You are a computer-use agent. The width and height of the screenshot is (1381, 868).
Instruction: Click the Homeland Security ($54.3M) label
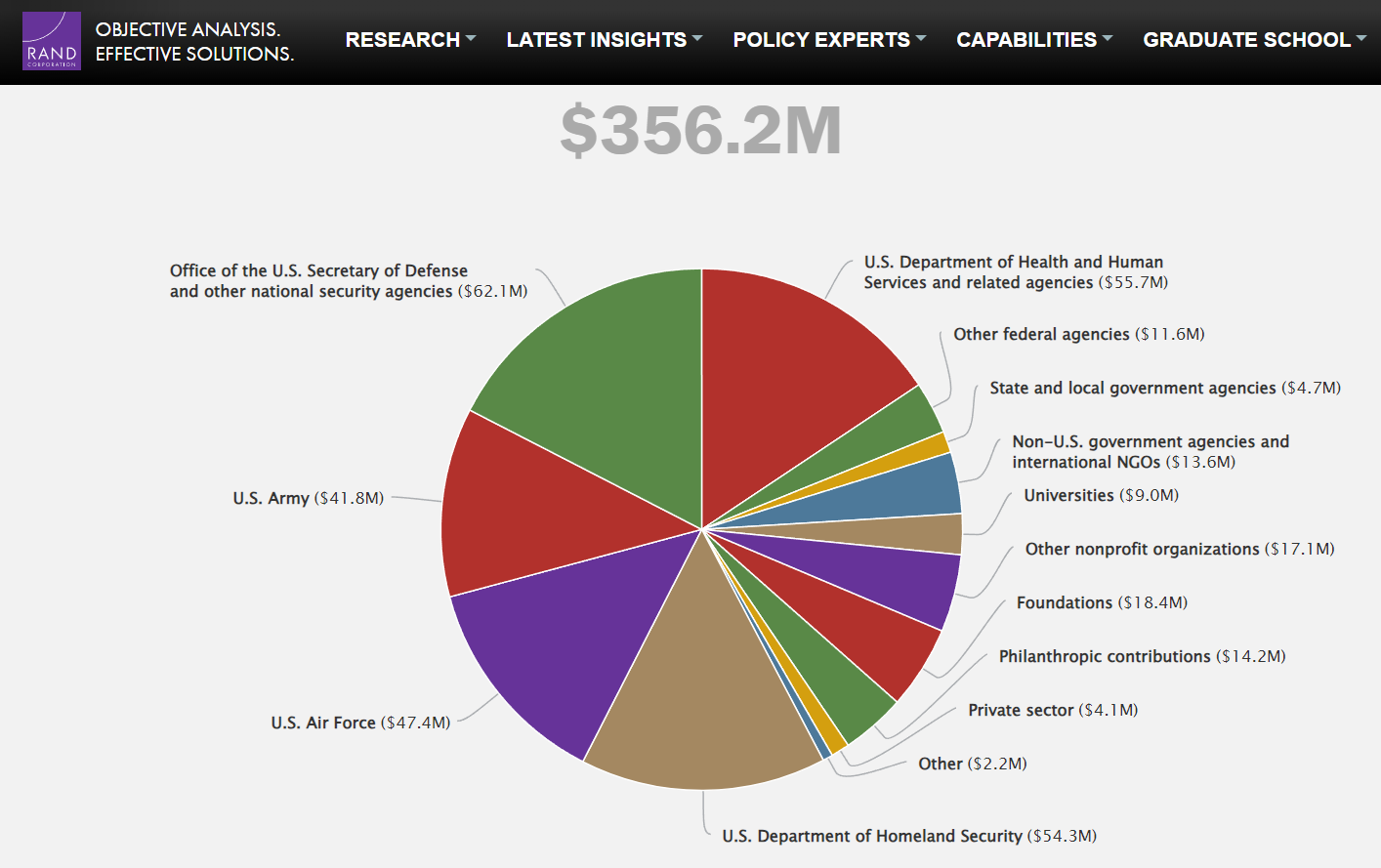909,836
